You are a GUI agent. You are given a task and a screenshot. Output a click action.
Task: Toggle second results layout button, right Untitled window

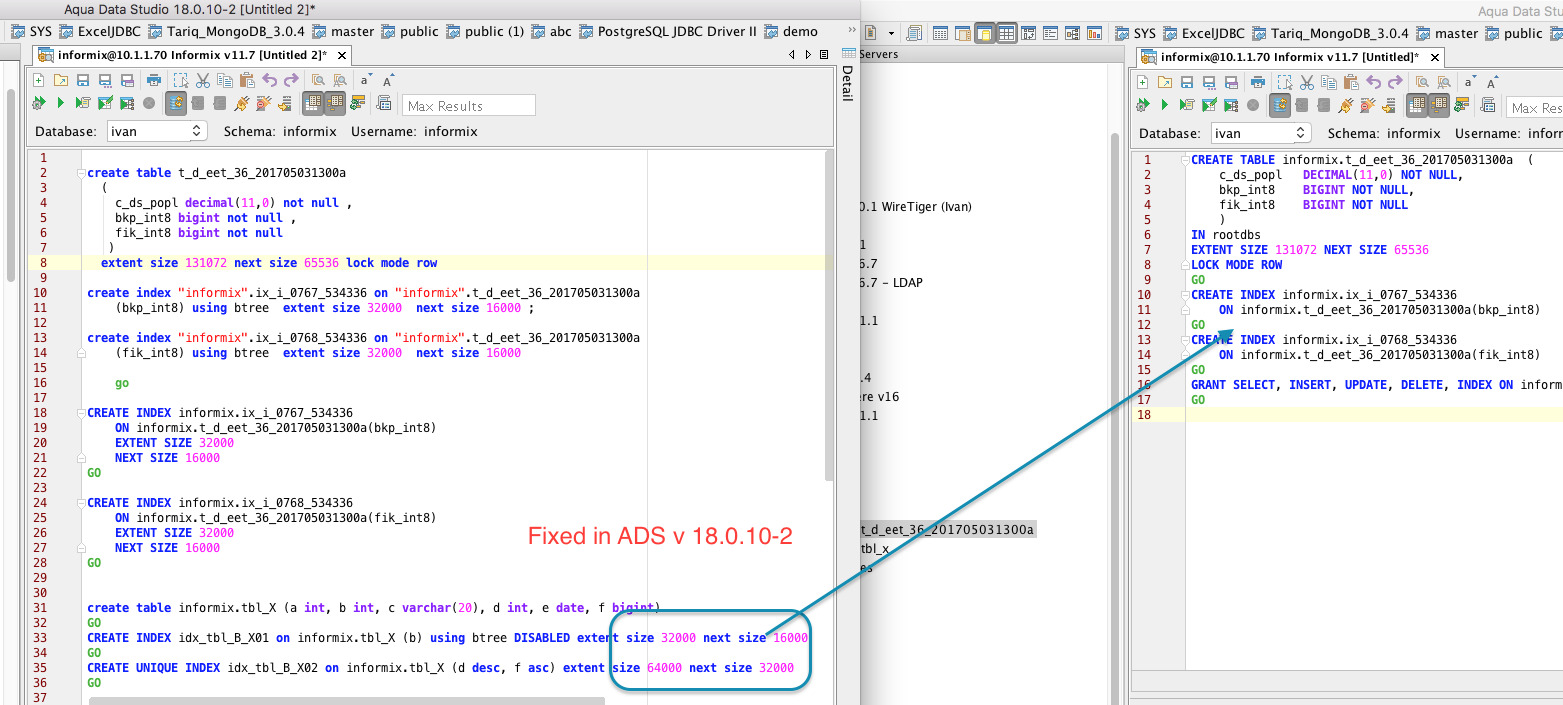click(1439, 104)
